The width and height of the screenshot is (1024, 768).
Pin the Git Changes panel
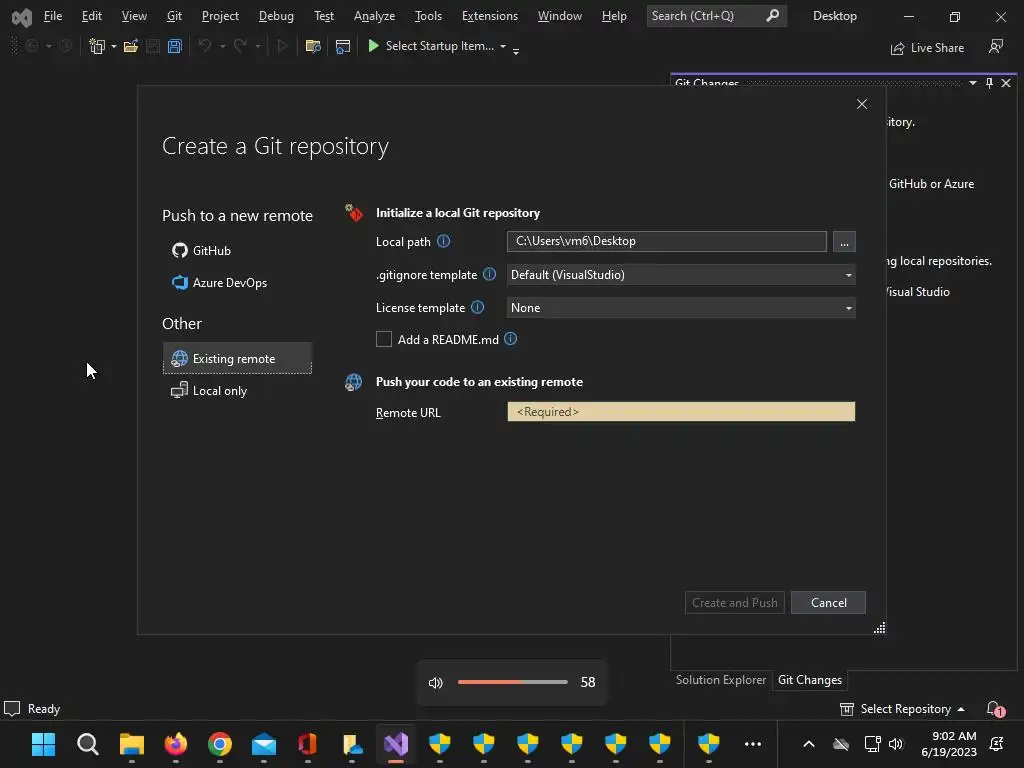989,83
